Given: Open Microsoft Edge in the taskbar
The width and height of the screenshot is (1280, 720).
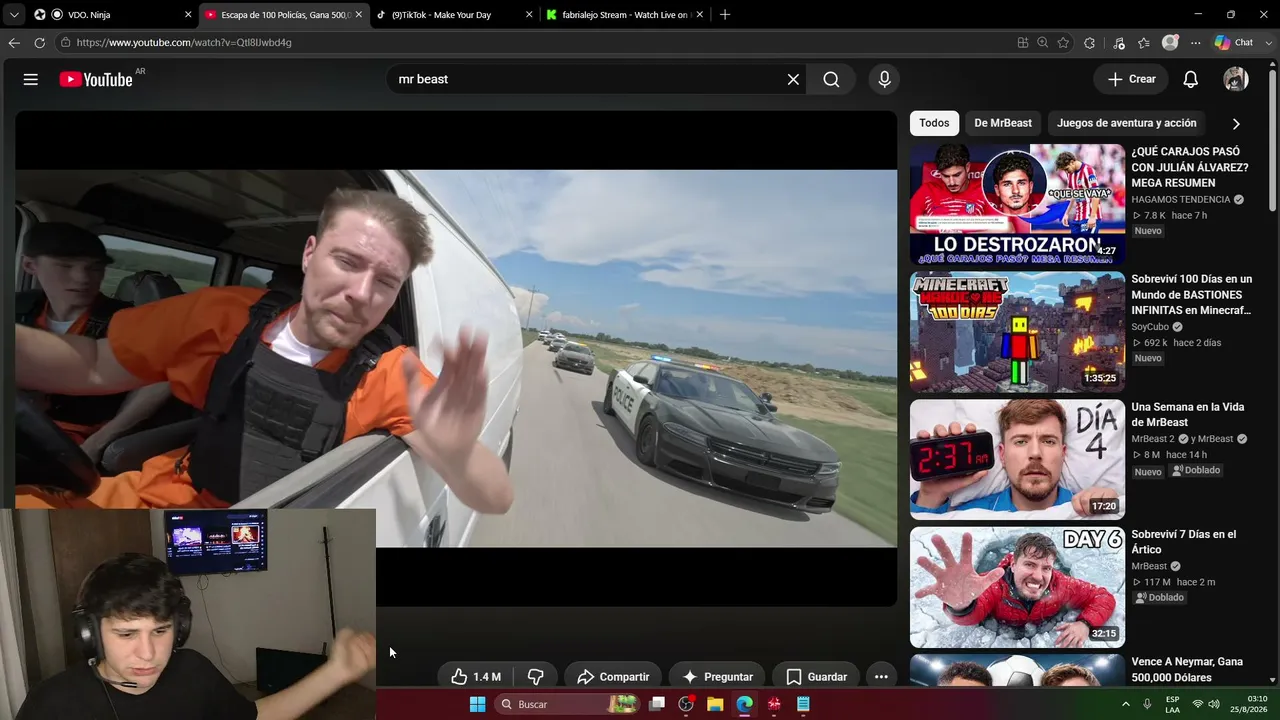Looking at the screenshot, I should click(744, 704).
